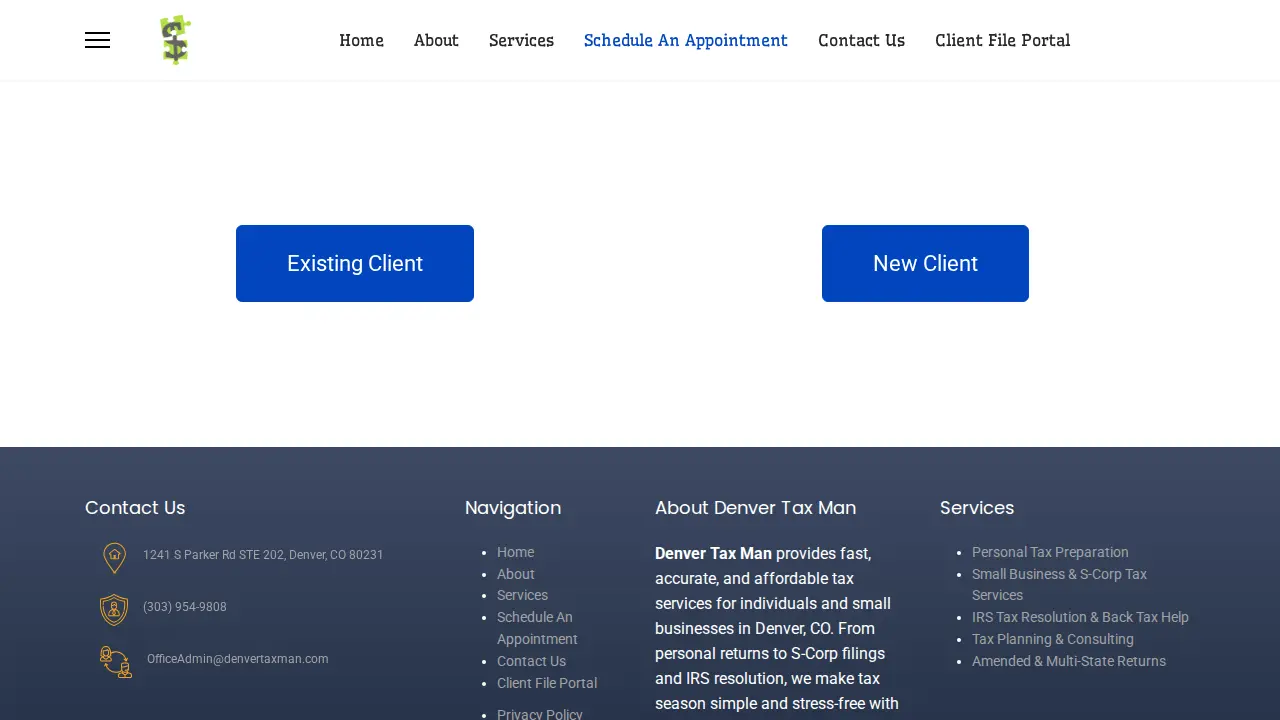
Task: Click the New Client button
Action: click(x=925, y=263)
